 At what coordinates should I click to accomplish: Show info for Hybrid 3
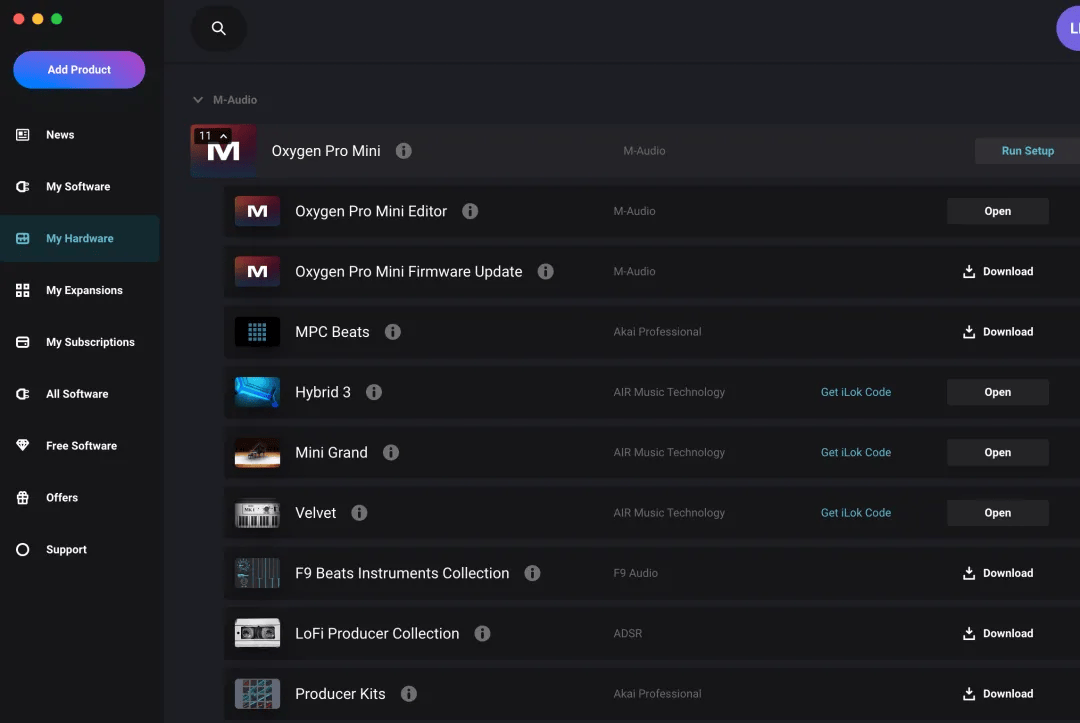click(374, 392)
